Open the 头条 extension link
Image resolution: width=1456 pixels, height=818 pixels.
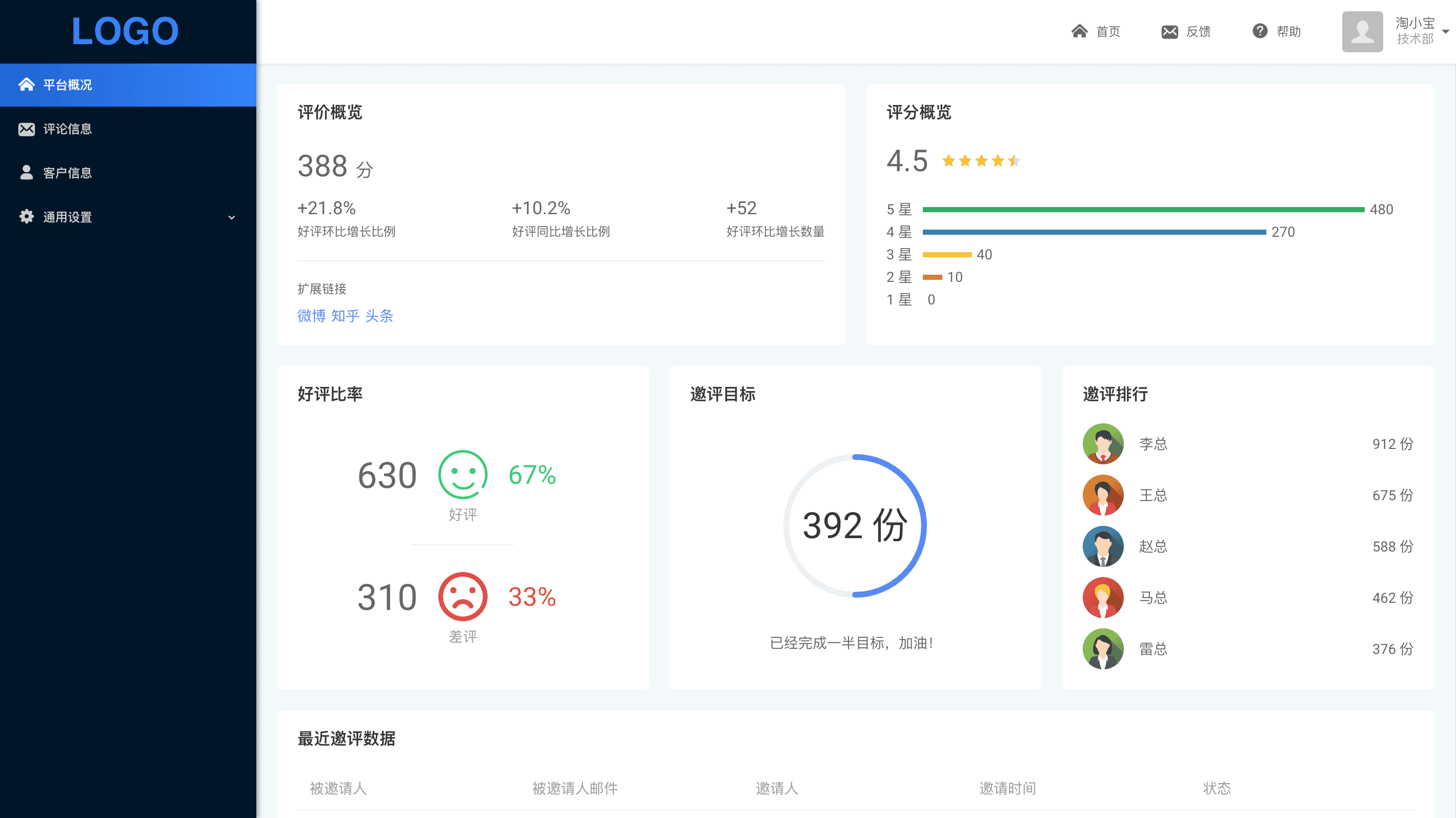tap(379, 316)
